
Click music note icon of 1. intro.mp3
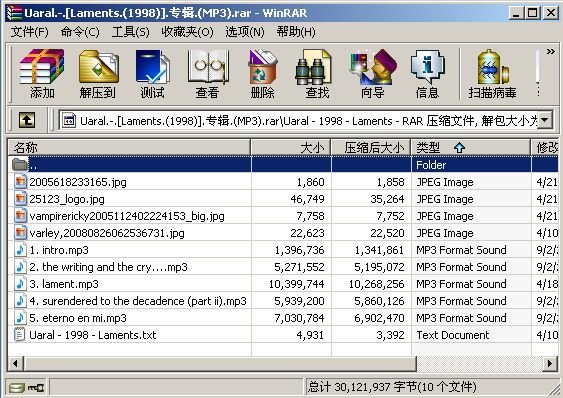click(x=20, y=250)
